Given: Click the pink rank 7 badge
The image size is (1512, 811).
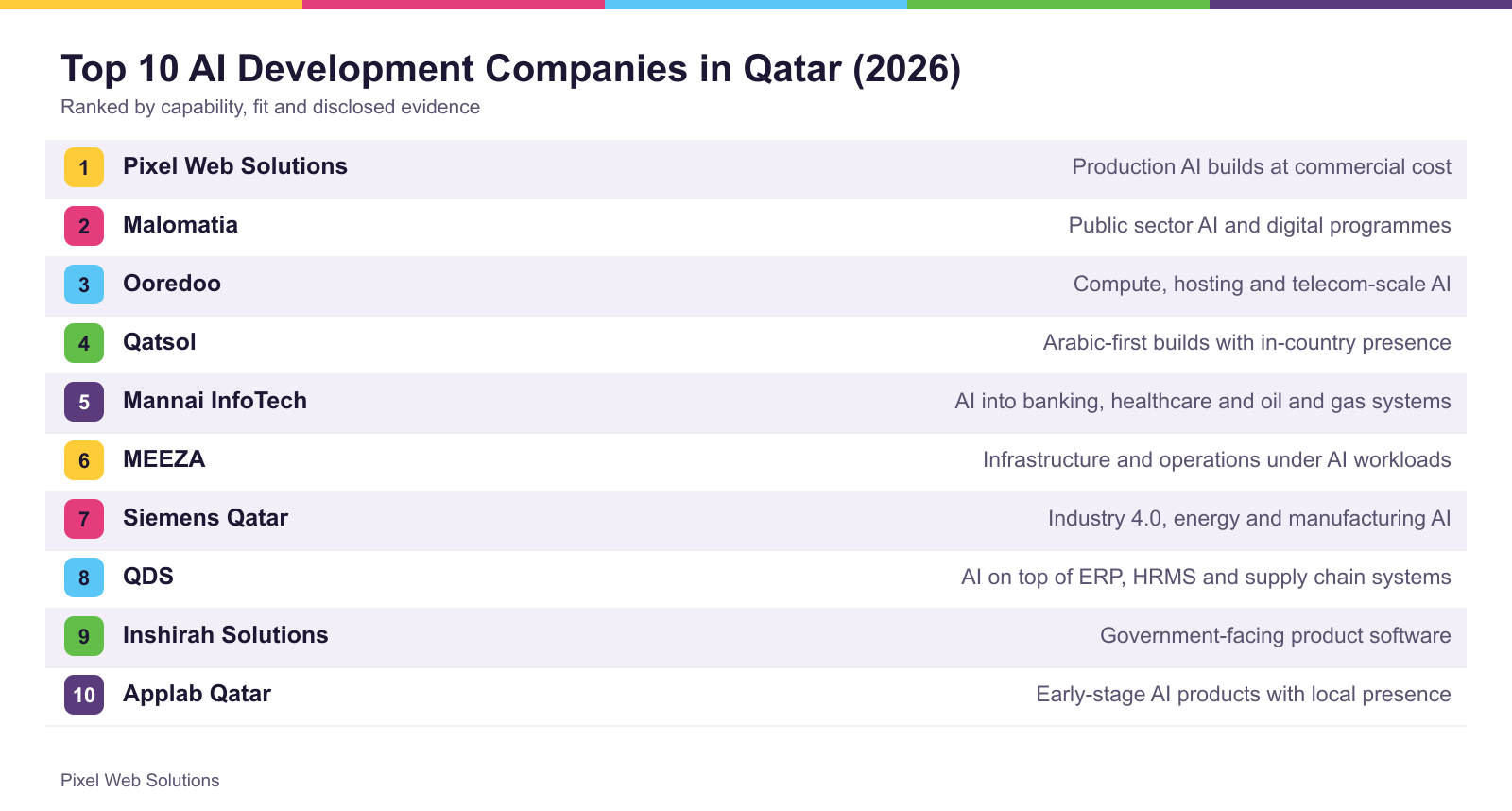Looking at the screenshot, I should (84, 519).
